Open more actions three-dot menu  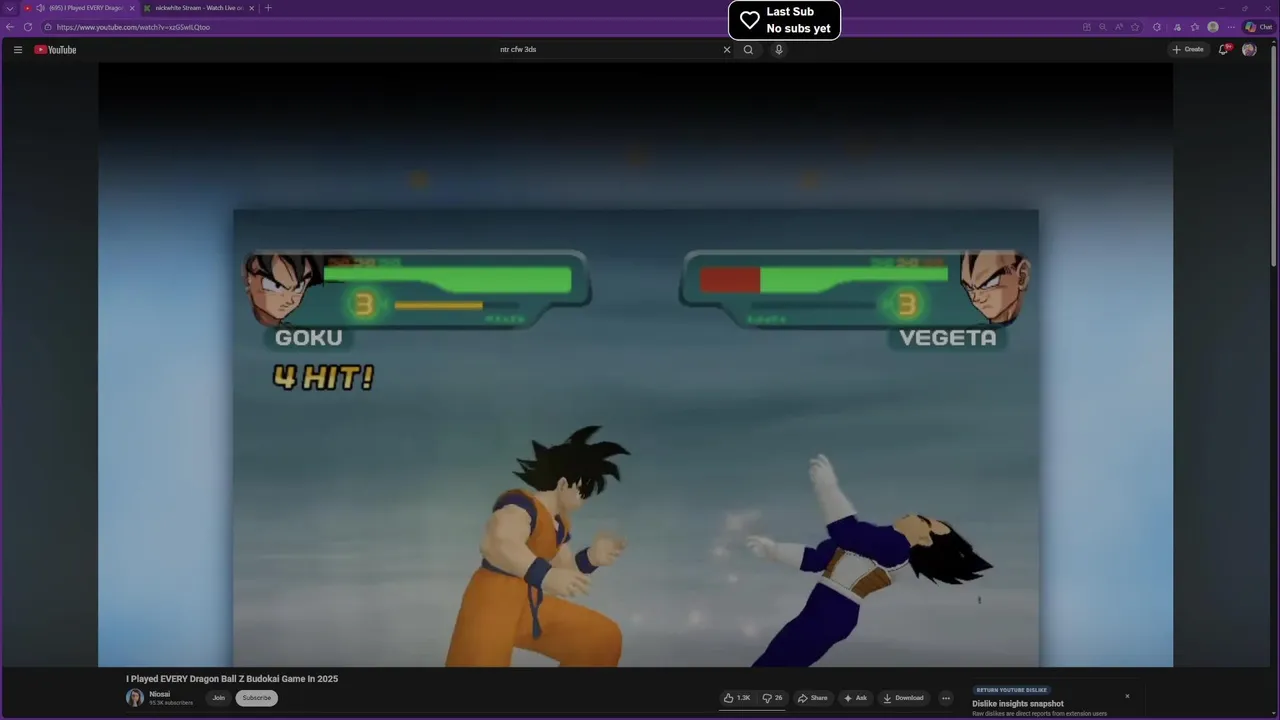pyautogui.click(x=946, y=698)
